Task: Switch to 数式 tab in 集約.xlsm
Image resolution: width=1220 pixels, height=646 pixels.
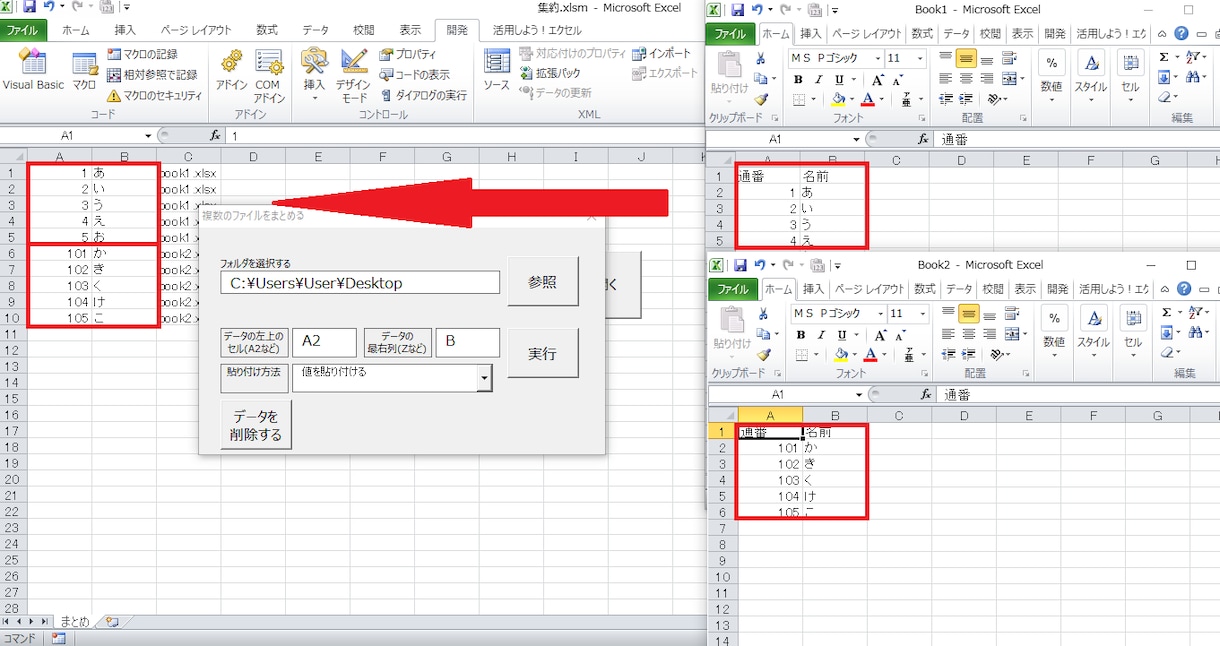Action: pos(267,30)
